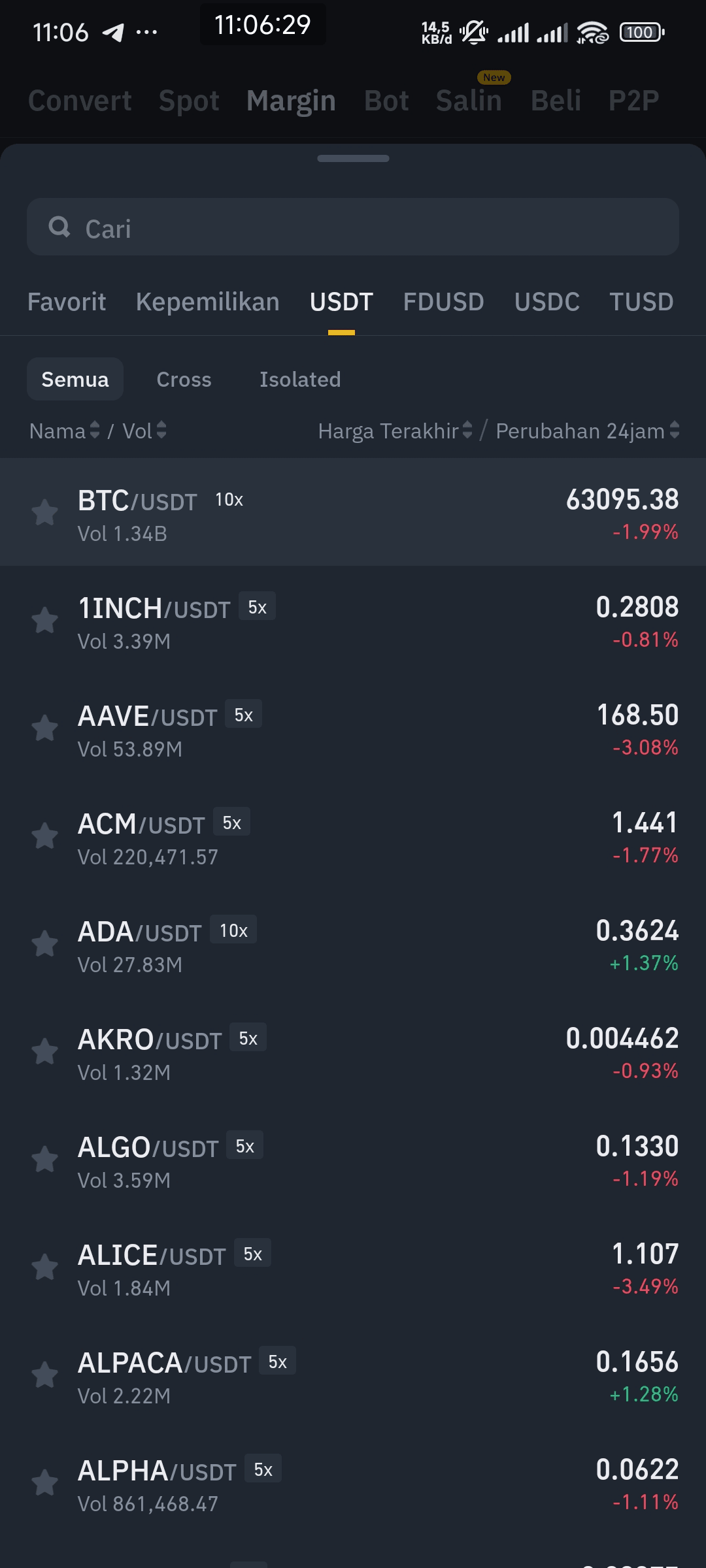The image size is (706, 1568).
Task: Add ALPACA/USDT to favorites star
Action: (x=45, y=1375)
